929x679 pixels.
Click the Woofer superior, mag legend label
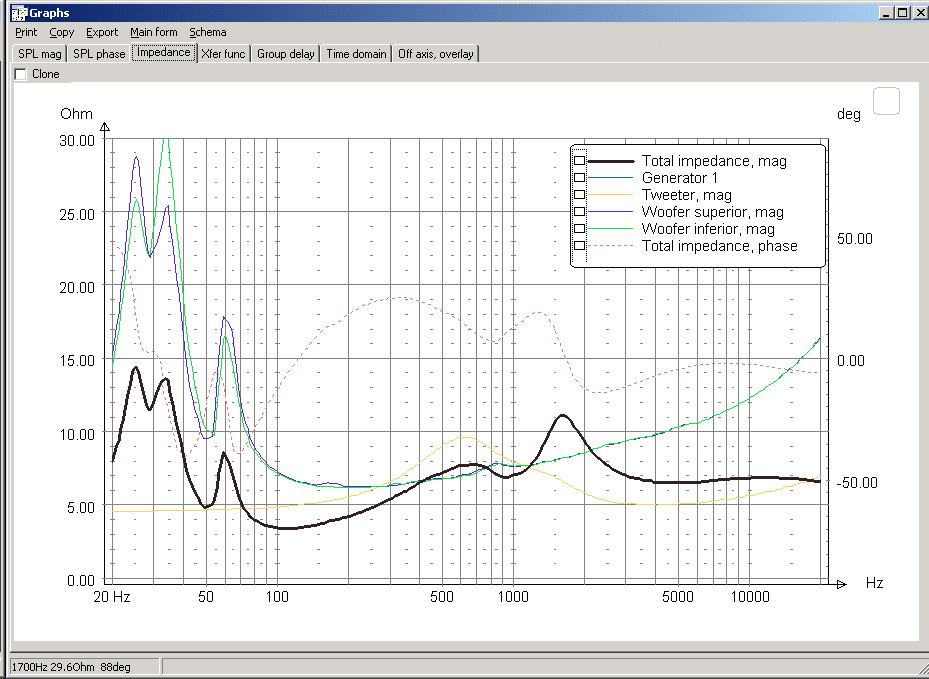pos(713,212)
